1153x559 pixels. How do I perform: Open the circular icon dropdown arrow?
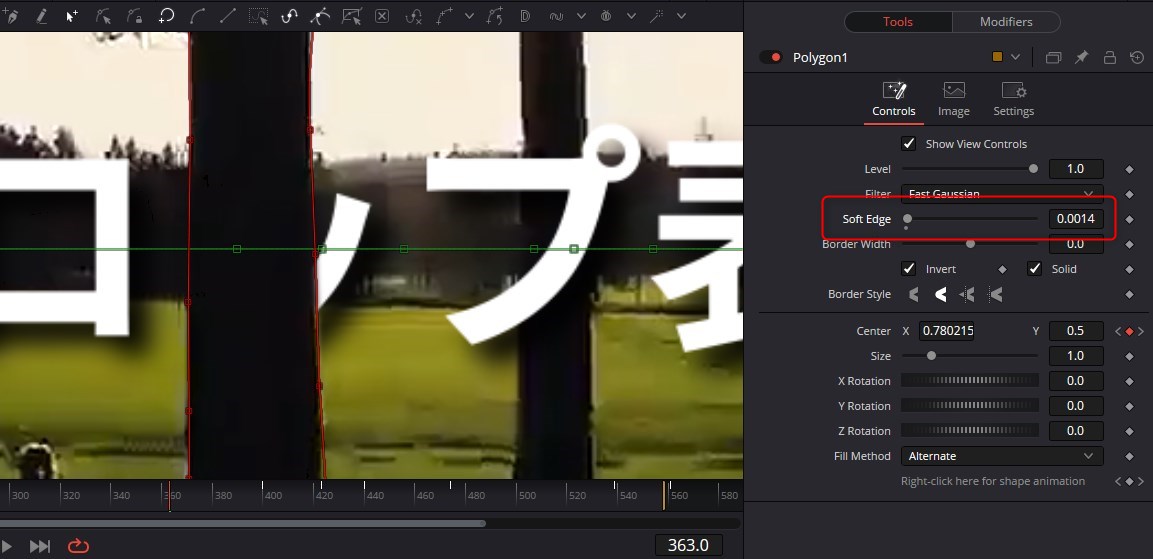pyautogui.click(x=631, y=15)
